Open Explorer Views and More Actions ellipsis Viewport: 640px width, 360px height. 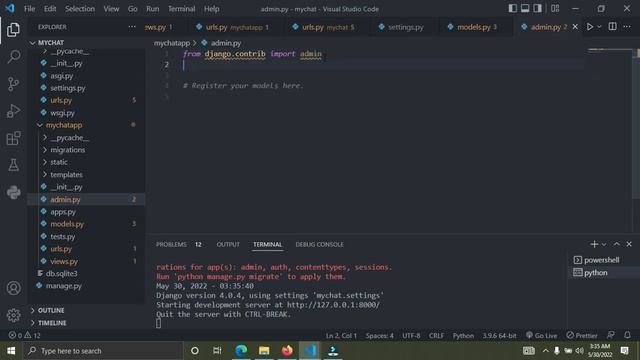tap(132, 27)
